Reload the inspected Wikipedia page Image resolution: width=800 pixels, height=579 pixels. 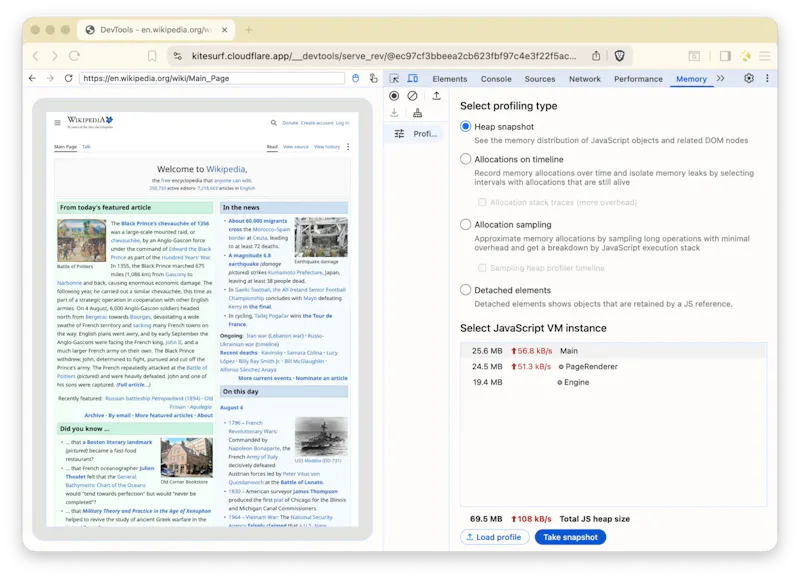coord(68,78)
